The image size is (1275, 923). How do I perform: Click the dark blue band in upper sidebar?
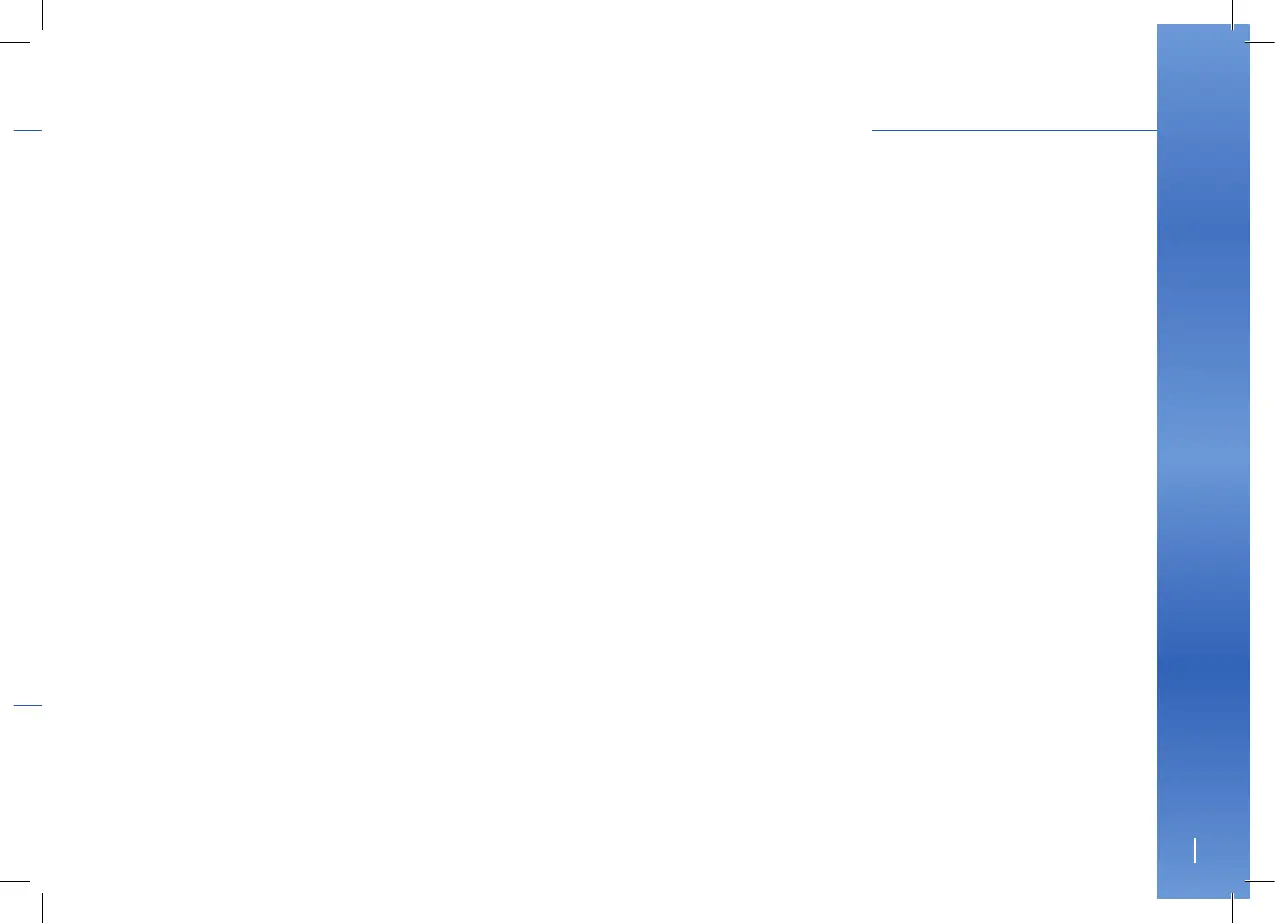[x=1203, y=228]
